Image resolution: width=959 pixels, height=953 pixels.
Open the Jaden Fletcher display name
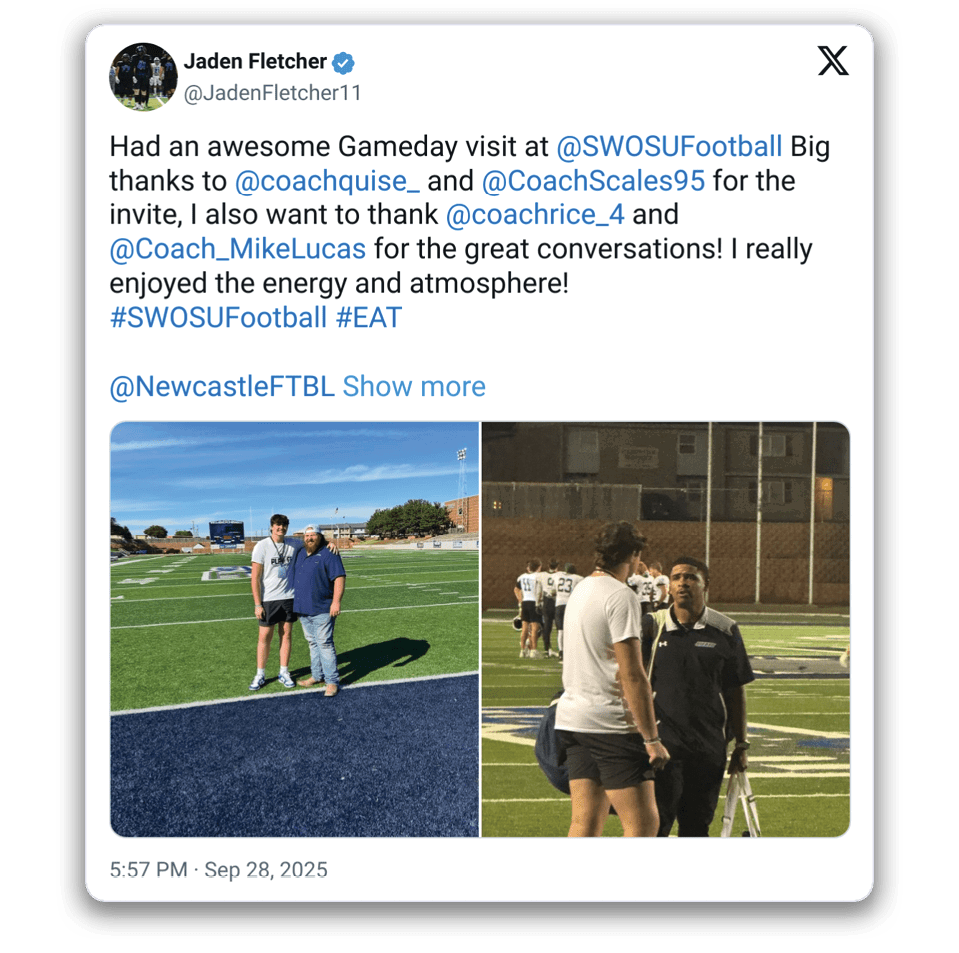pyautogui.click(x=255, y=62)
